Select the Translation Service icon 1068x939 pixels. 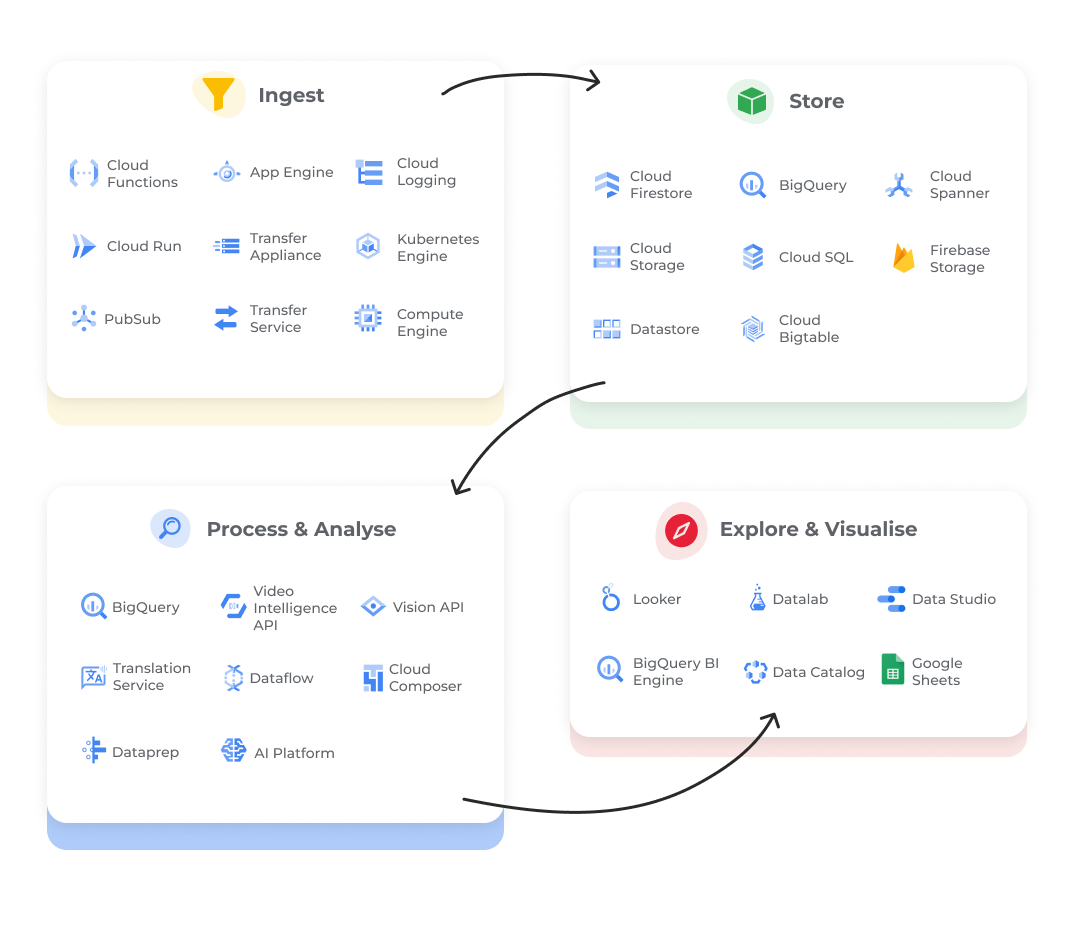[94, 677]
